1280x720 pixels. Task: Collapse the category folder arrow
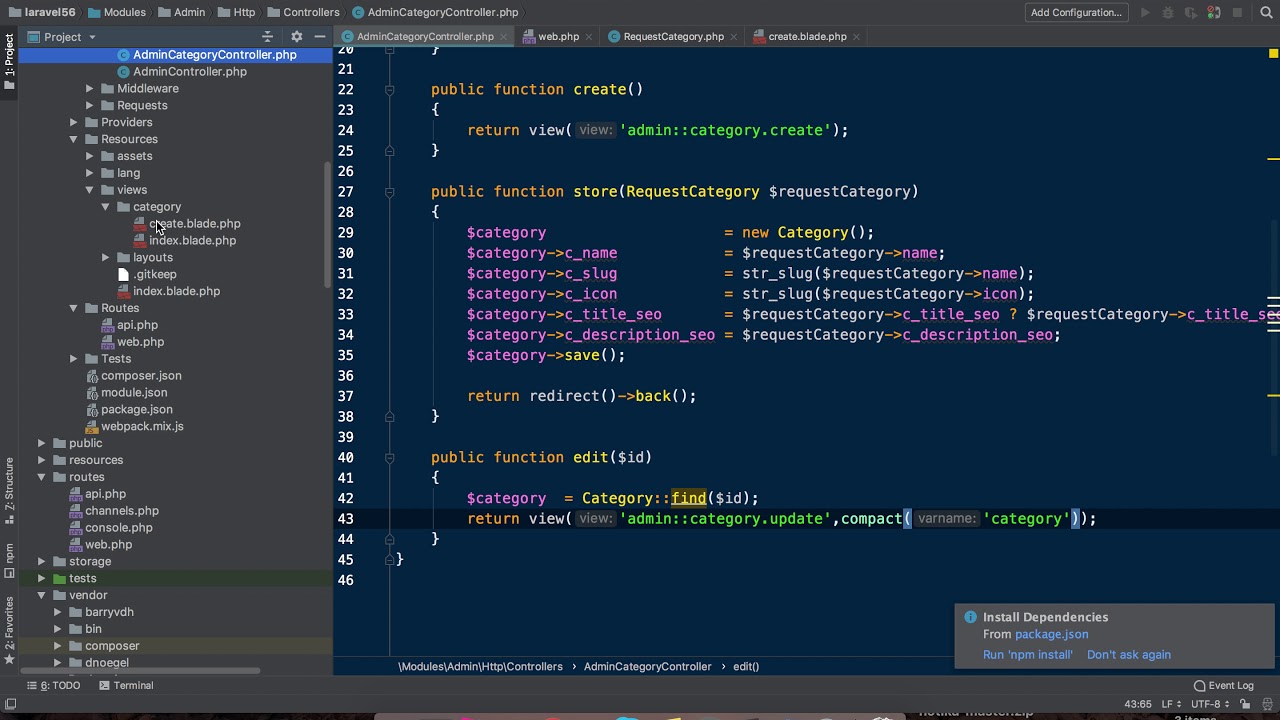[x=106, y=207]
